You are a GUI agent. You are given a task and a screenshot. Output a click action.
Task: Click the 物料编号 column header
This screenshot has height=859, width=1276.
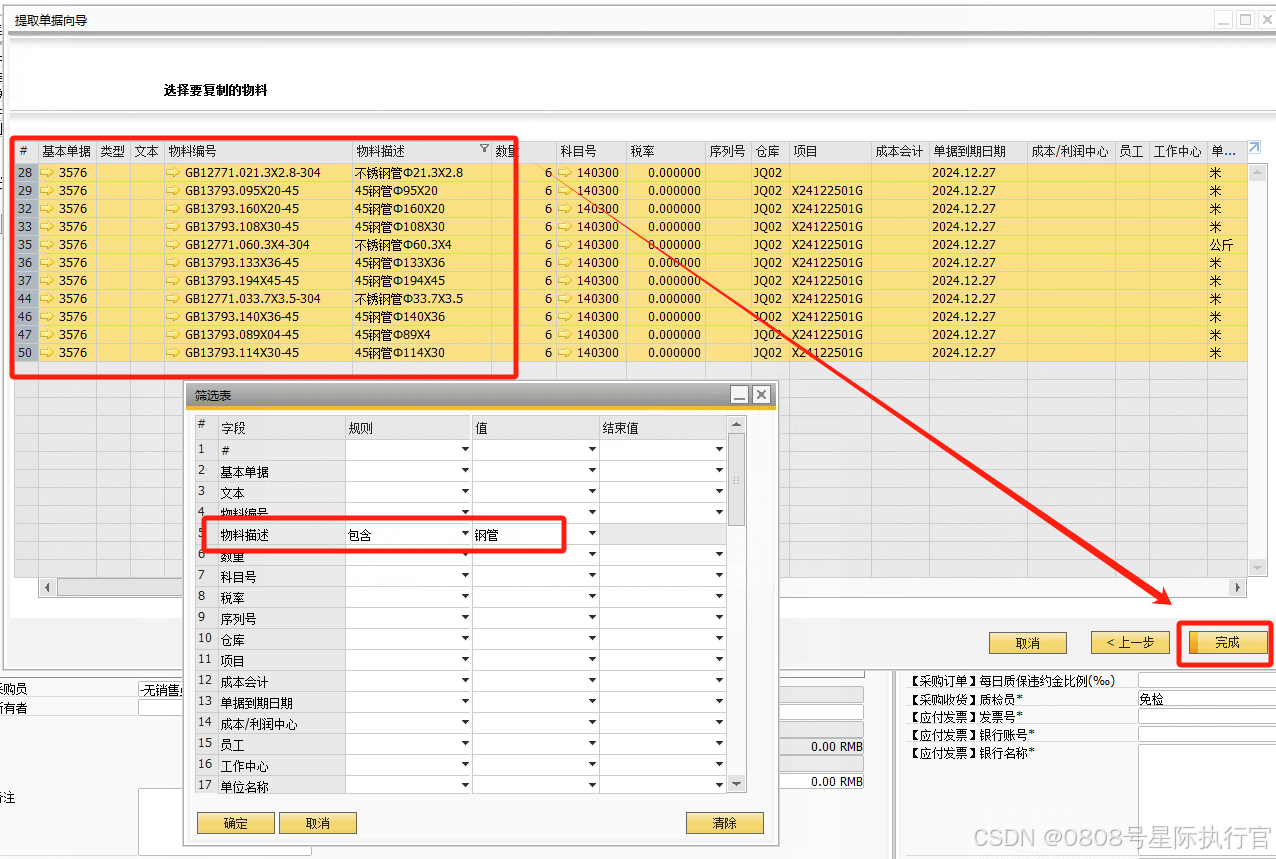pyautogui.click(x=258, y=151)
